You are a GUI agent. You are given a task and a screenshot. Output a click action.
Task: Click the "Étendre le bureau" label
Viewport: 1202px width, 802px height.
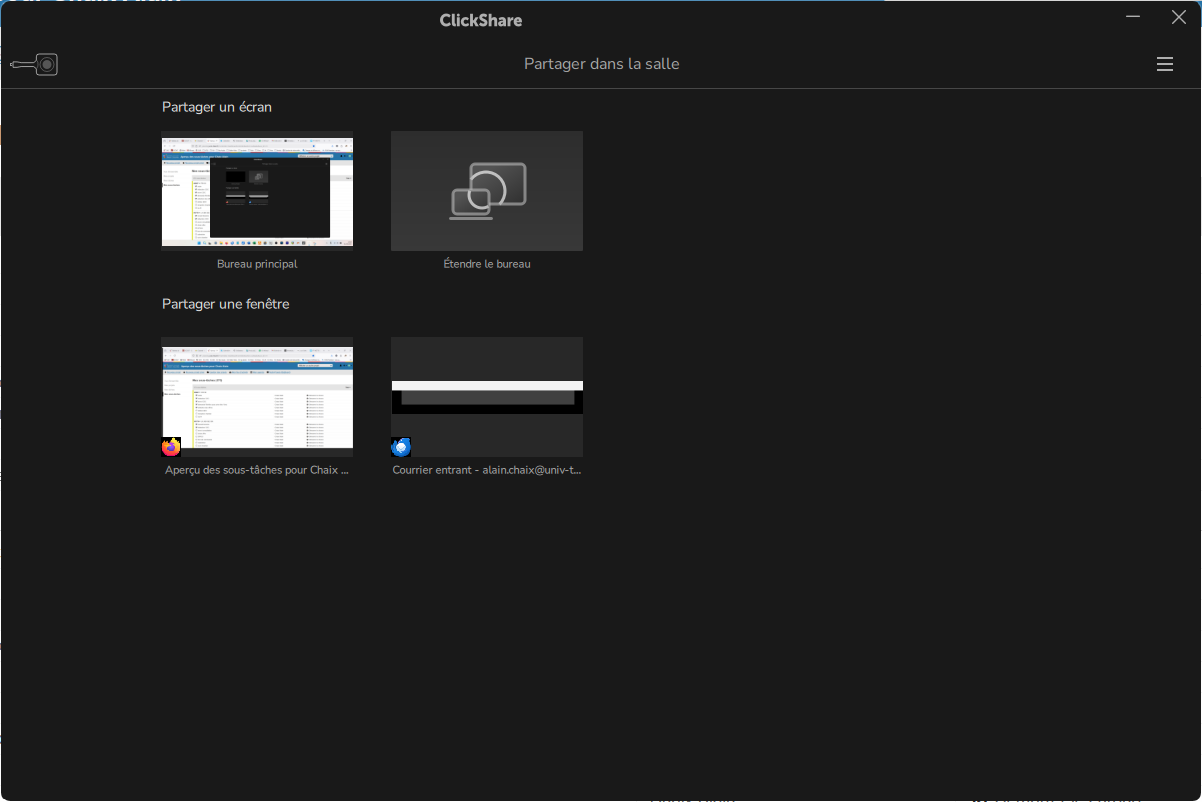[x=487, y=264]
